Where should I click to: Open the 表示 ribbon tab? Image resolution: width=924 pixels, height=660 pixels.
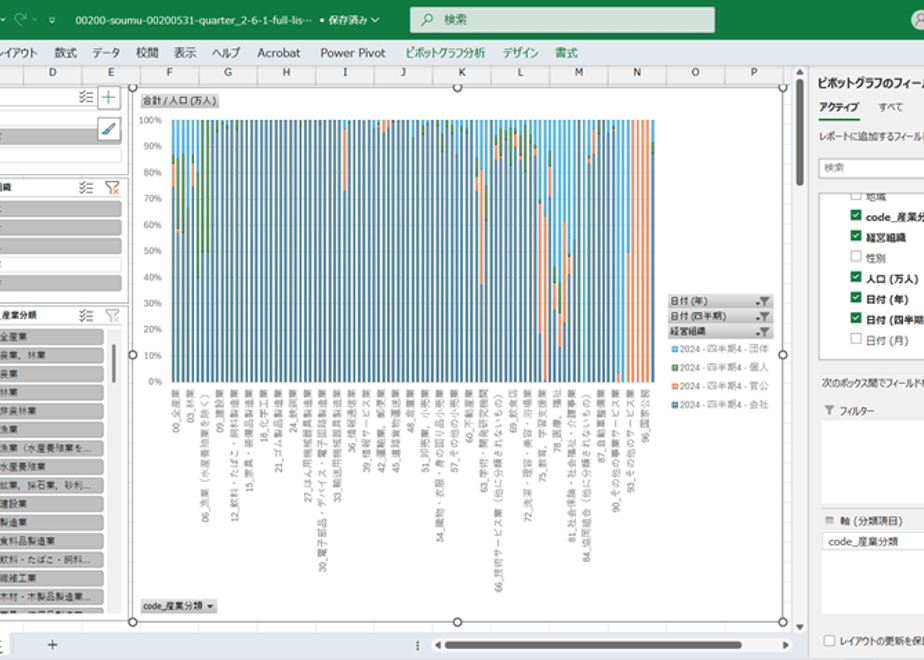tap(185, 53)
